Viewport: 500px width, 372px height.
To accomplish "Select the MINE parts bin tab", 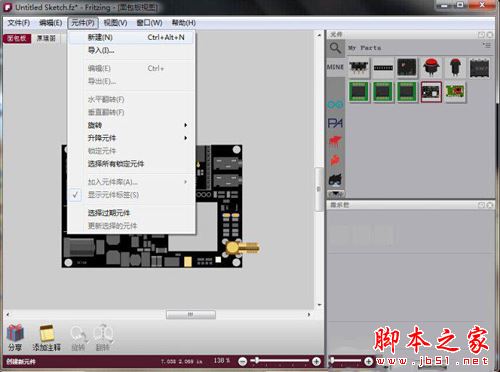I will [335, 67].
